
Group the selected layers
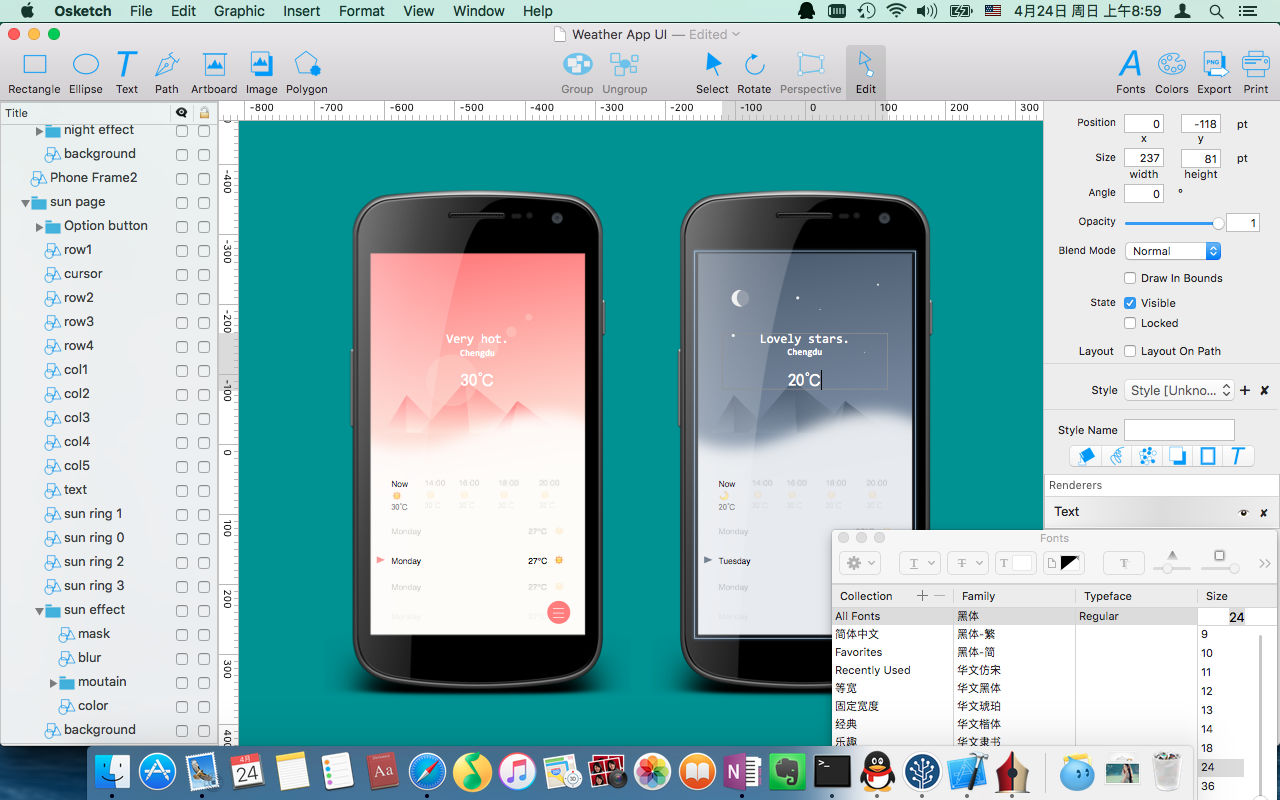tap(577, 73)
